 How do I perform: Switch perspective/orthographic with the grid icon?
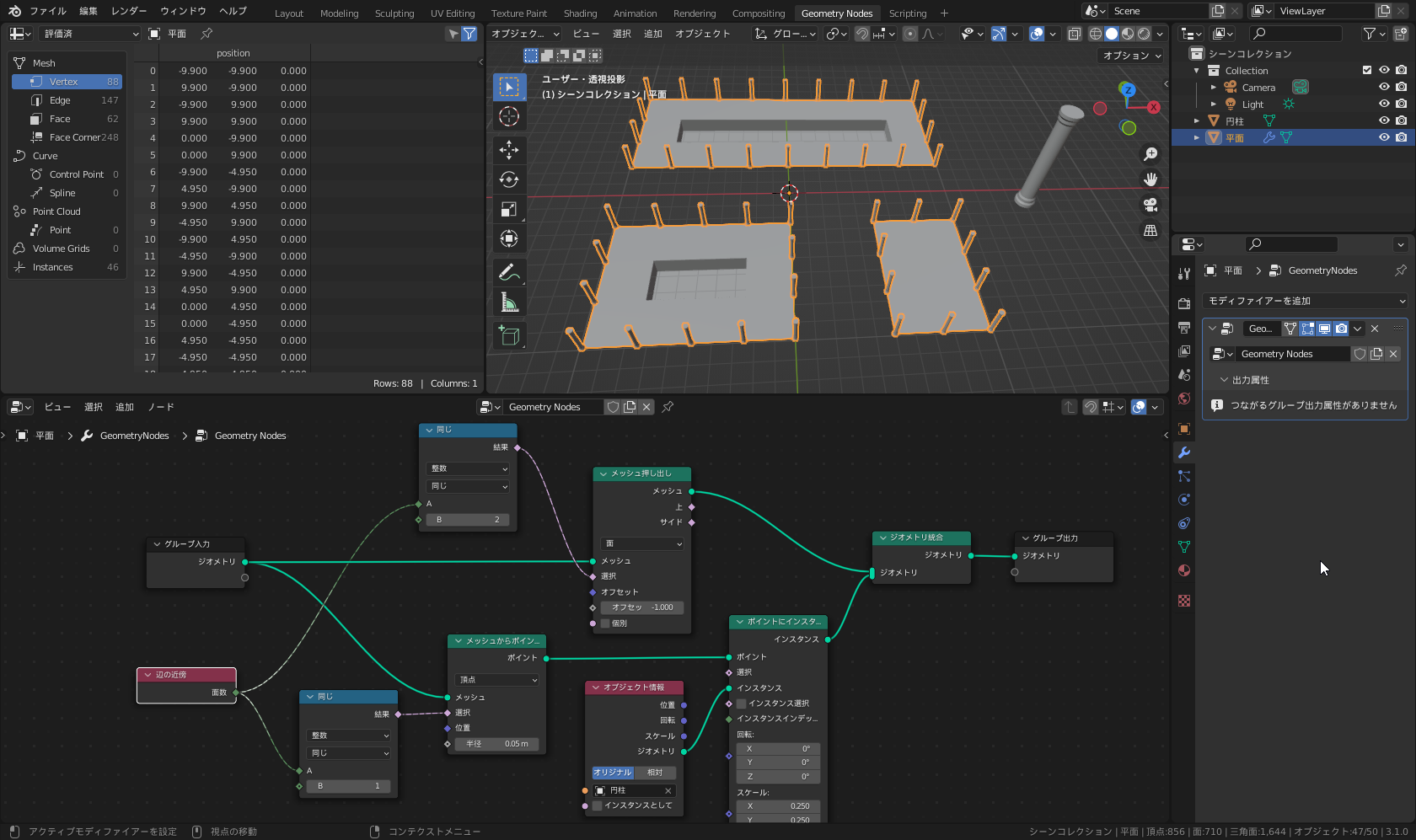1150,230
